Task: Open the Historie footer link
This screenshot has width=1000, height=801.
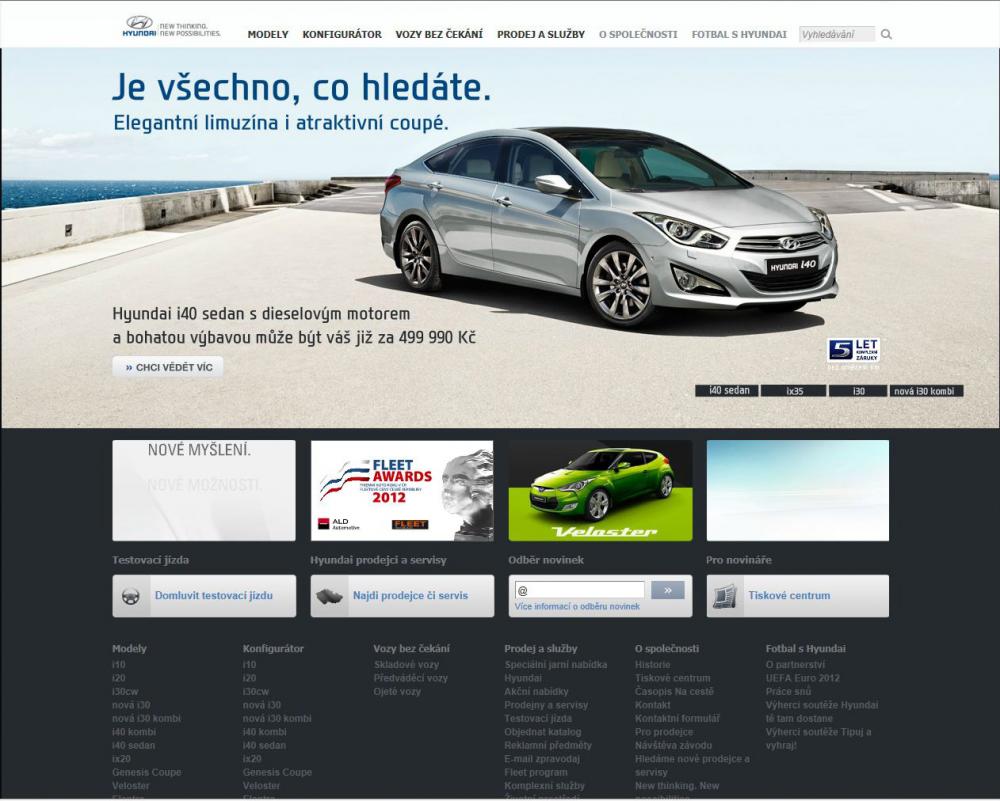Action: (652, 665)
